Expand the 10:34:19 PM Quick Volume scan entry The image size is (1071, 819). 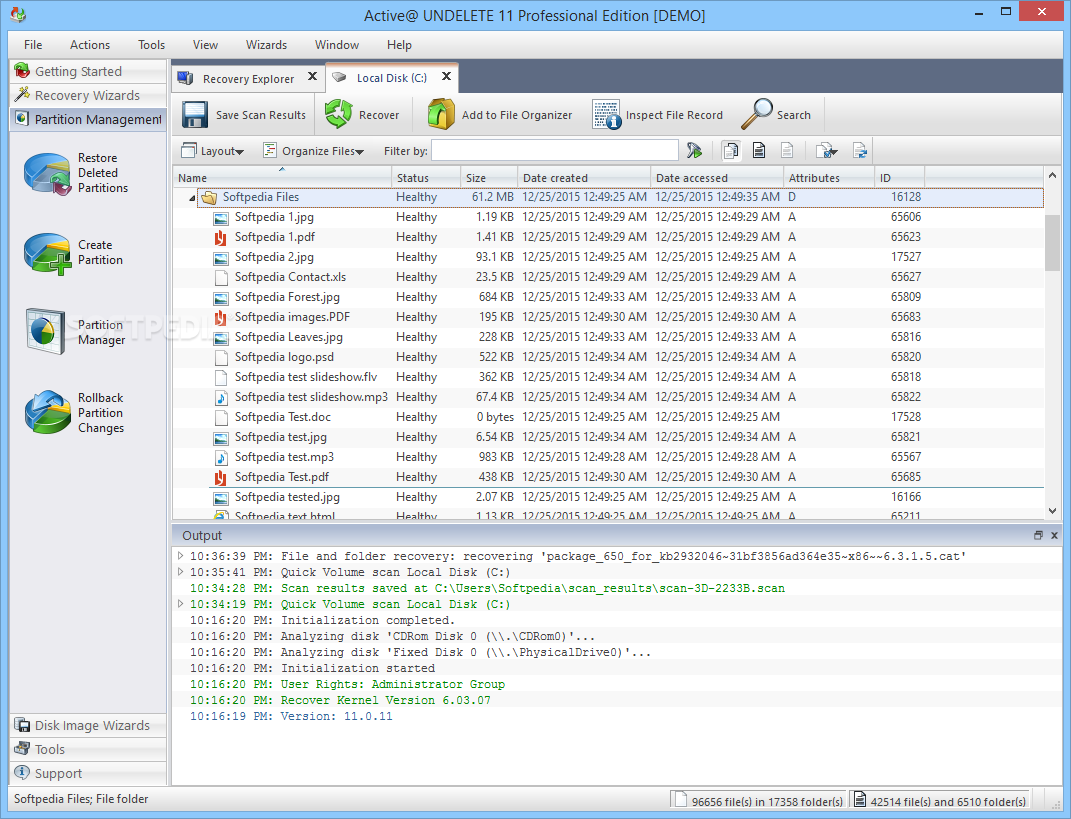180,604
